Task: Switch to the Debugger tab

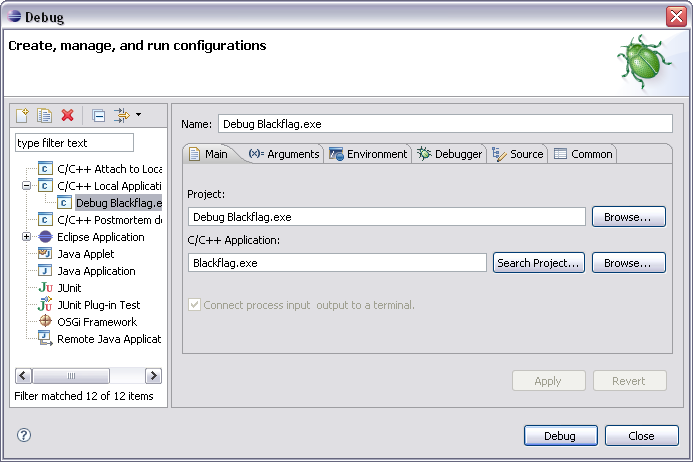Action: [x=449, y=154]
